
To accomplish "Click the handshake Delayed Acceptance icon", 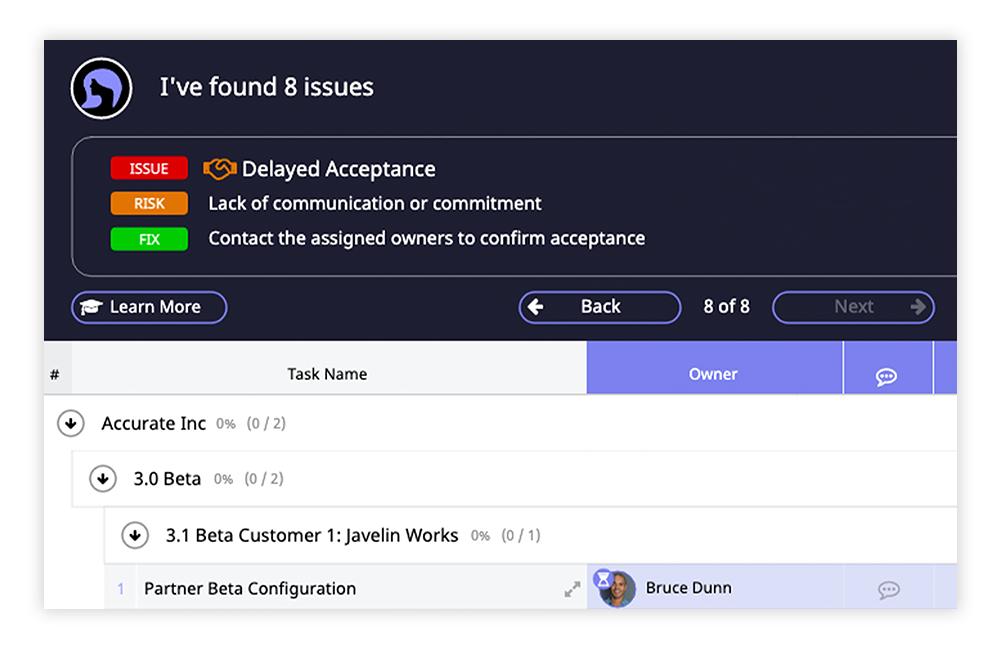I will pos(220,169).
